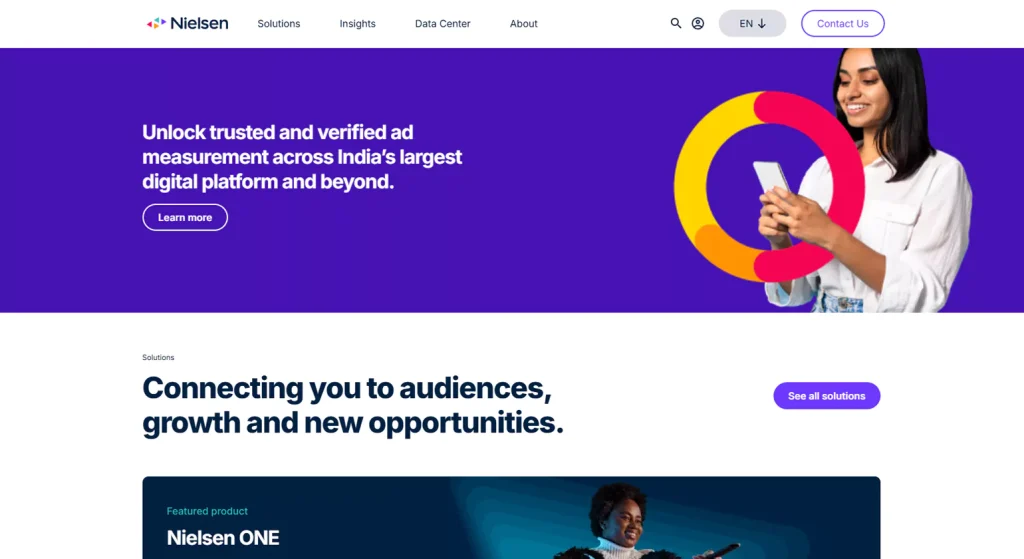
Task: Click the hero headline about ad measurement
Action: [302, 157]
